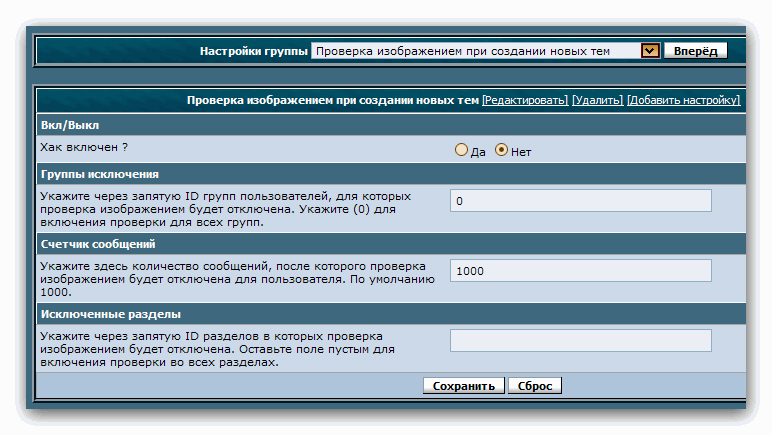Select the Нет radio button
Viewport: 772px width, 435px height.
point(501,150)
